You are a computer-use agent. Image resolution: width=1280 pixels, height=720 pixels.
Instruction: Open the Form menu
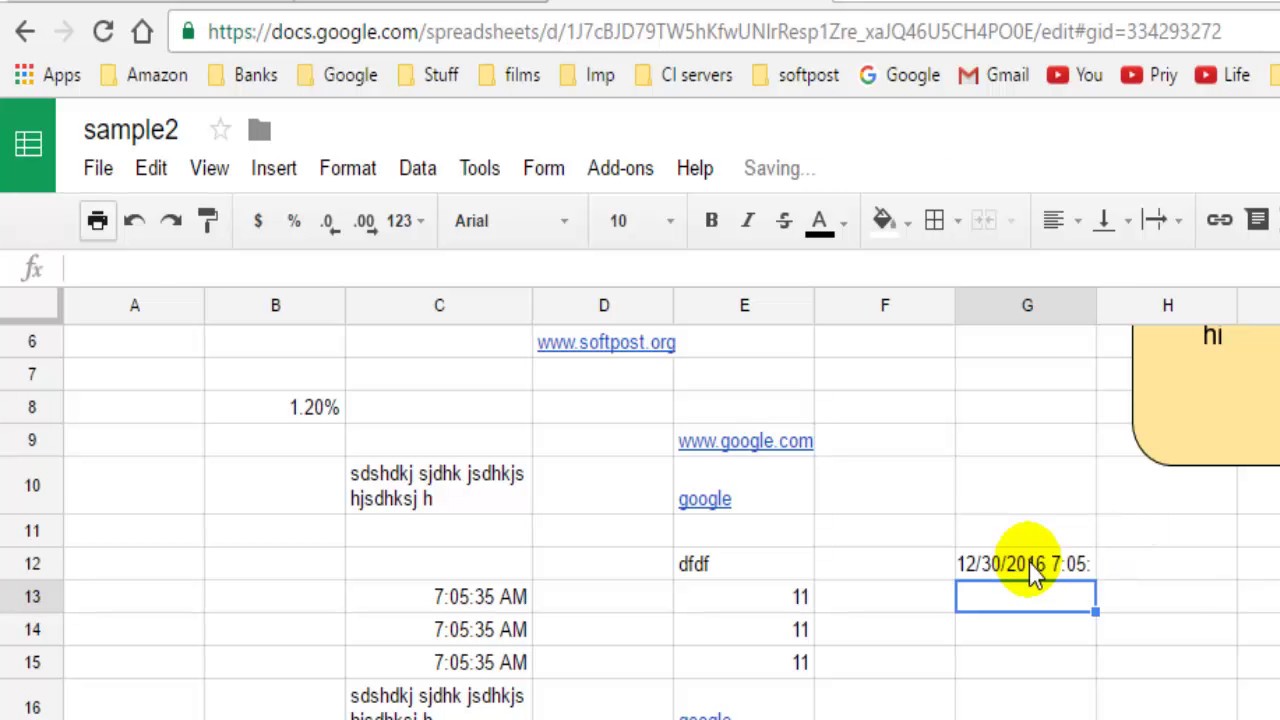pyautogui.click(x=544, y=168)
